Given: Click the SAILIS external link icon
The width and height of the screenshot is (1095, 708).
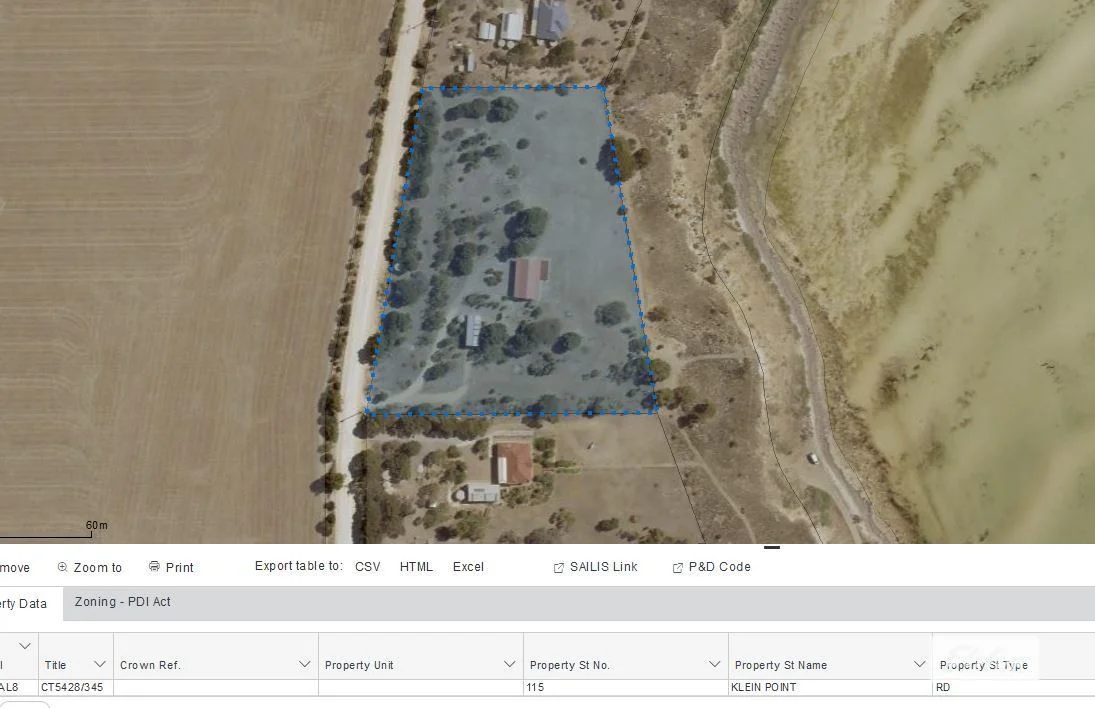Looking at the screenshot, I should 557,567.
